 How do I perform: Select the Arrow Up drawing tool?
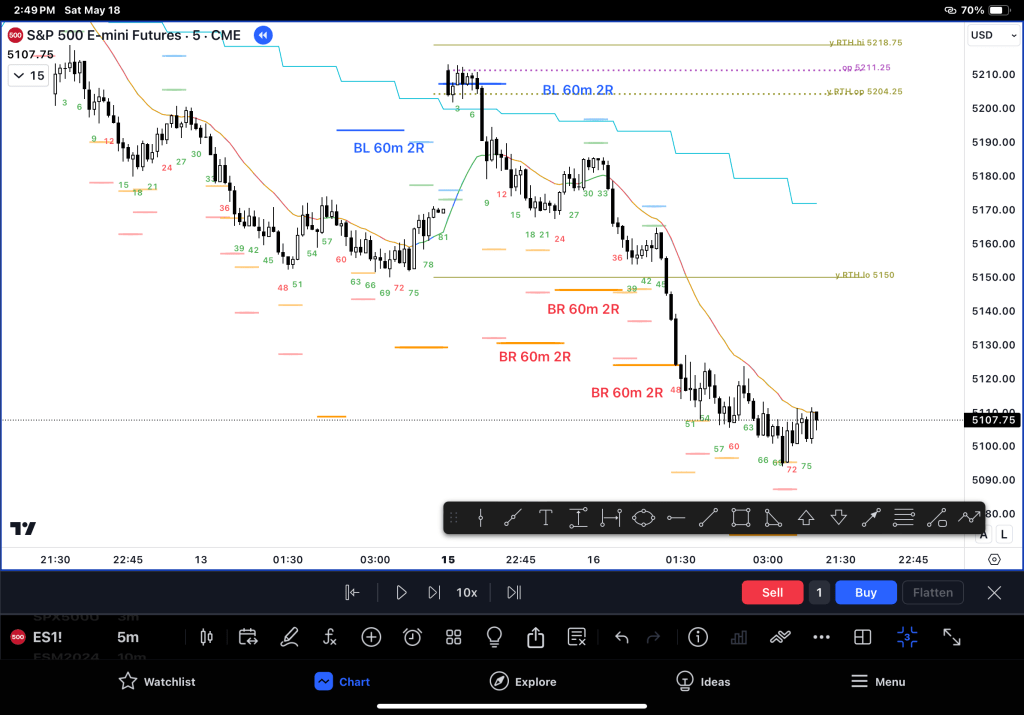tap(806, 518)
